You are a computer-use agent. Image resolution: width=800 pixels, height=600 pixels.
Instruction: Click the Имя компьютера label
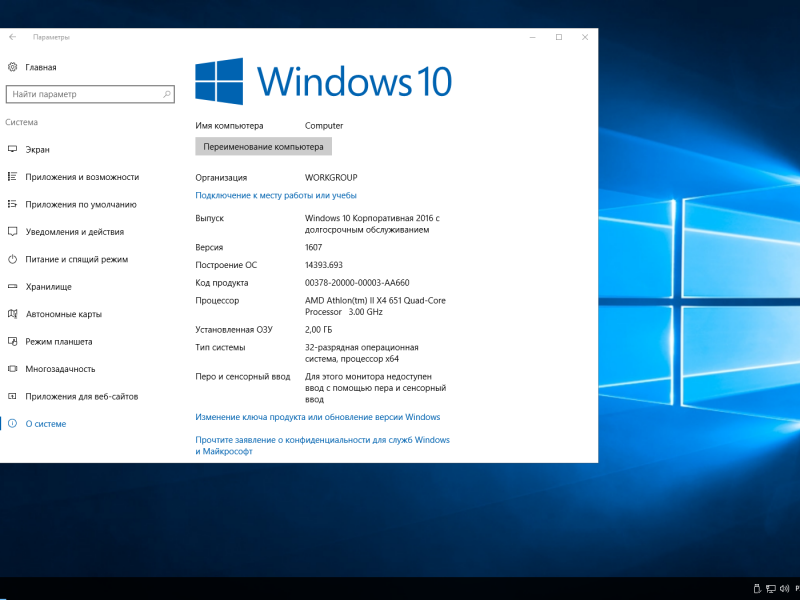pyautogui.click(x=229, y=126)
